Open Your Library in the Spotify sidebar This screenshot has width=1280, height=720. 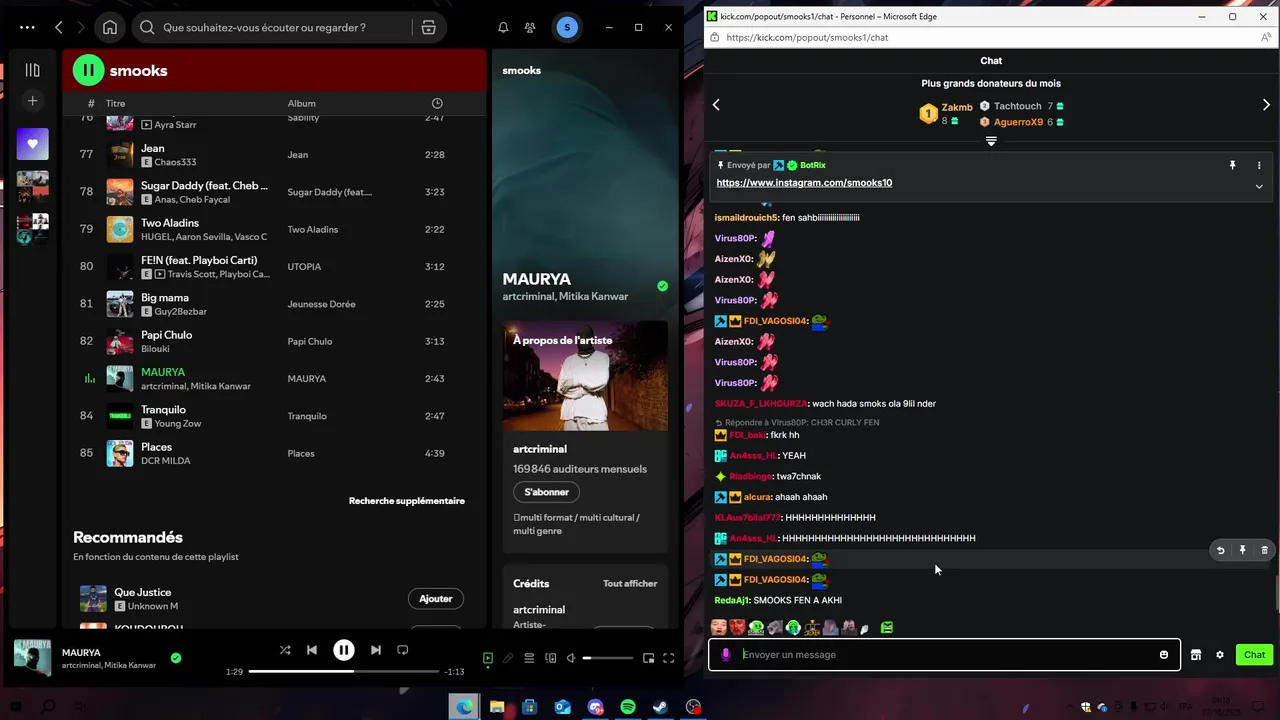tap(32, 70)
